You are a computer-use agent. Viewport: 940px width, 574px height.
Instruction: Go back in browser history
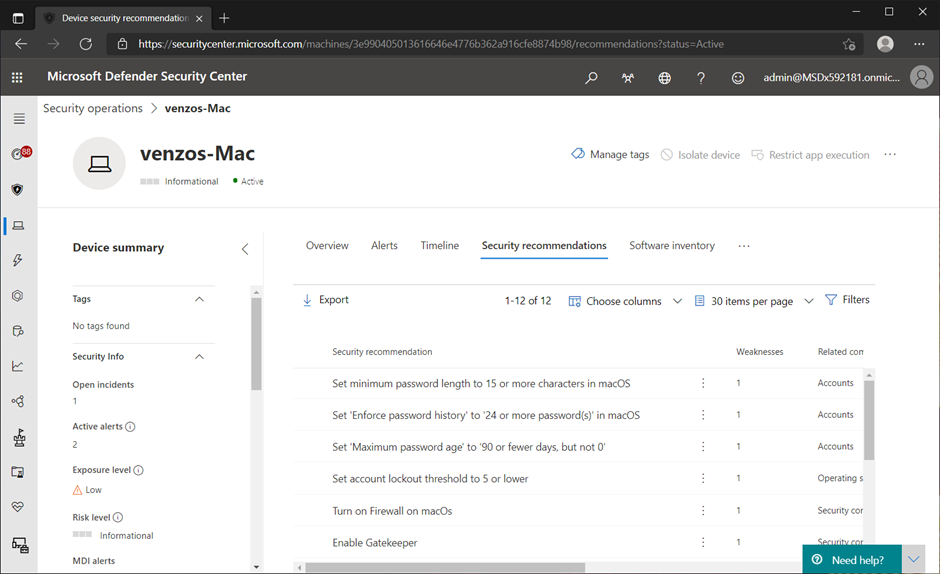(x=21, y=44)
